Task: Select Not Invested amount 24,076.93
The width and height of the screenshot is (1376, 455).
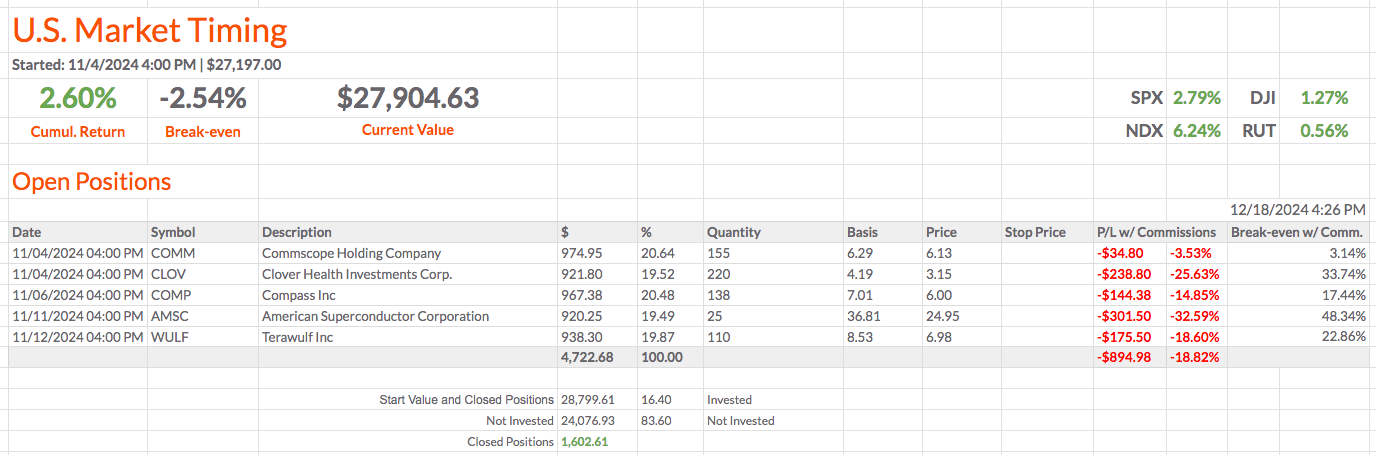Action: (588, 420)
